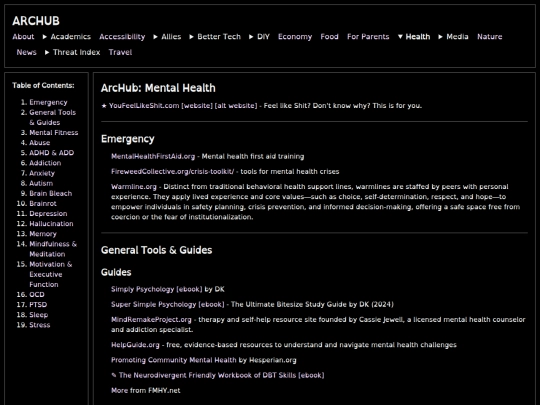Jump to Motivation & Executive Function section
The height and width of the screenshot is (405, 540).
tap(51, 274)
